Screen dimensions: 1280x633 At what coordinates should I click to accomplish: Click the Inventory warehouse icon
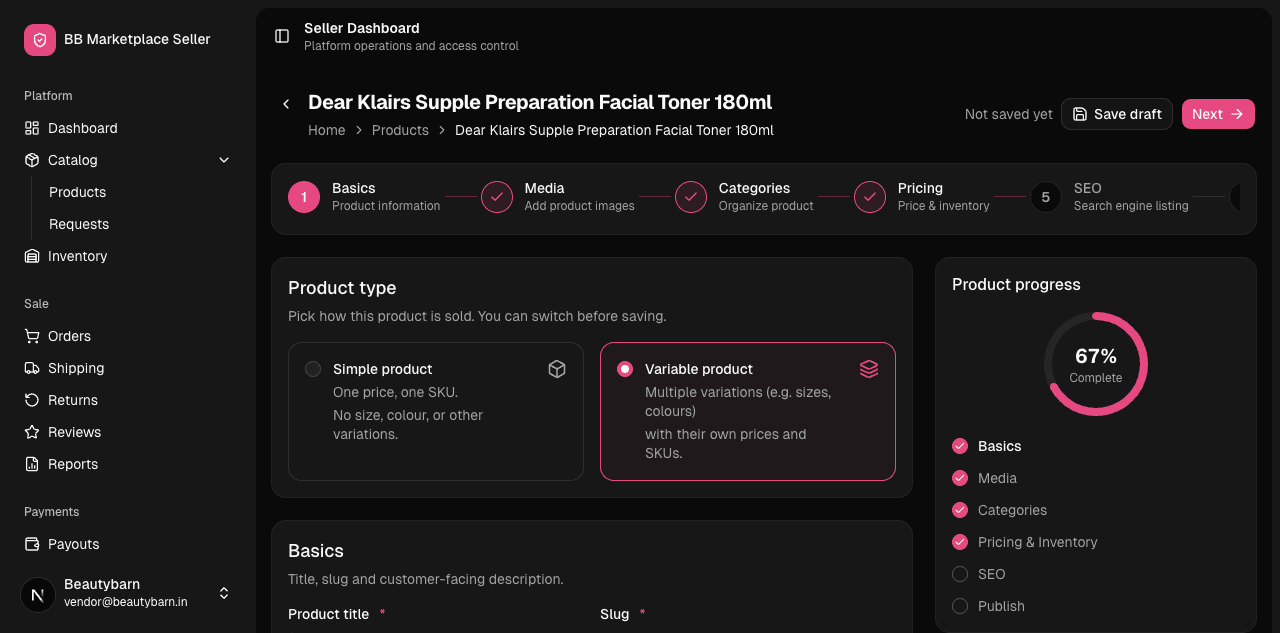click(x=32, y=256)
